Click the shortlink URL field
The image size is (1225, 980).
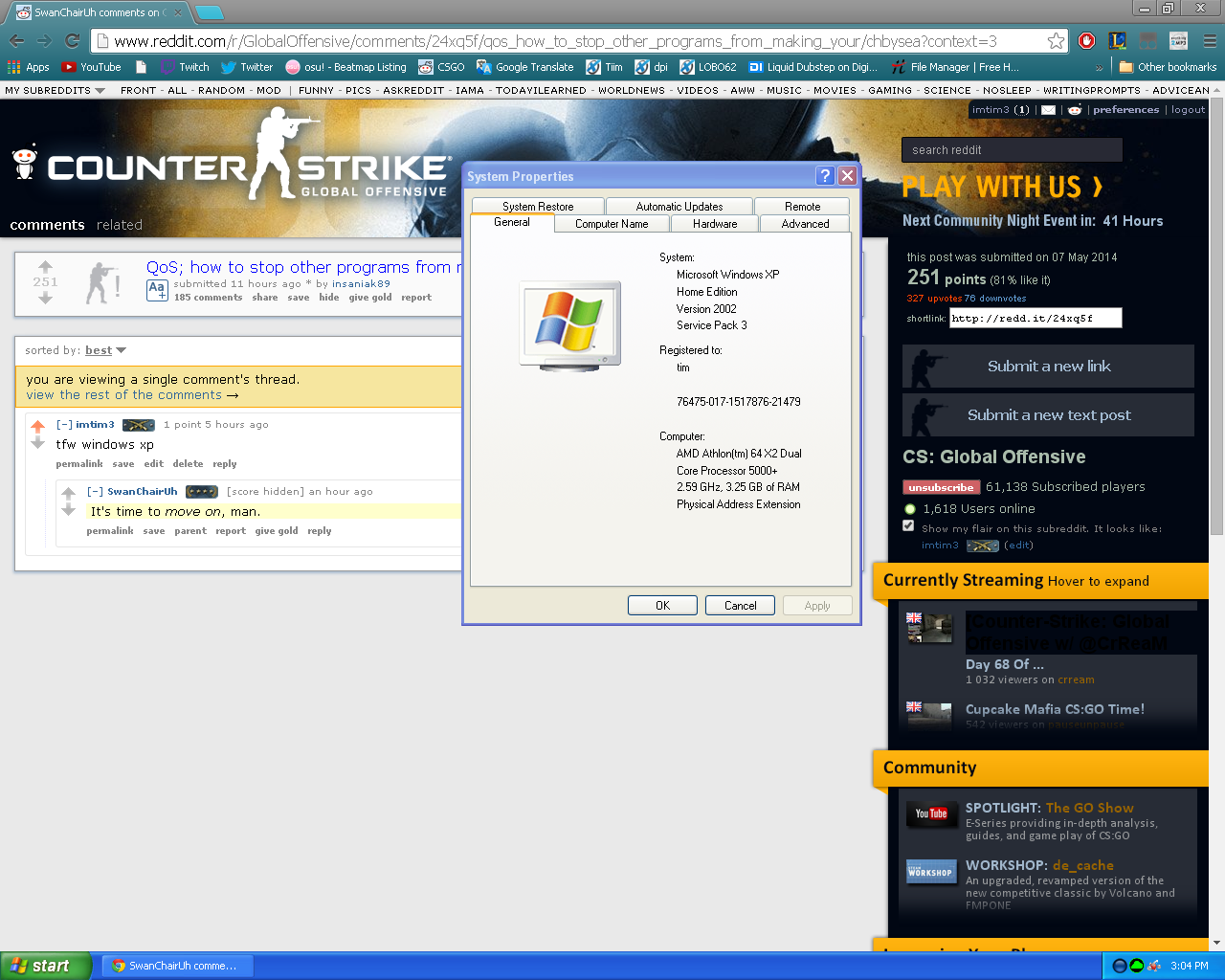(1036, 318)
